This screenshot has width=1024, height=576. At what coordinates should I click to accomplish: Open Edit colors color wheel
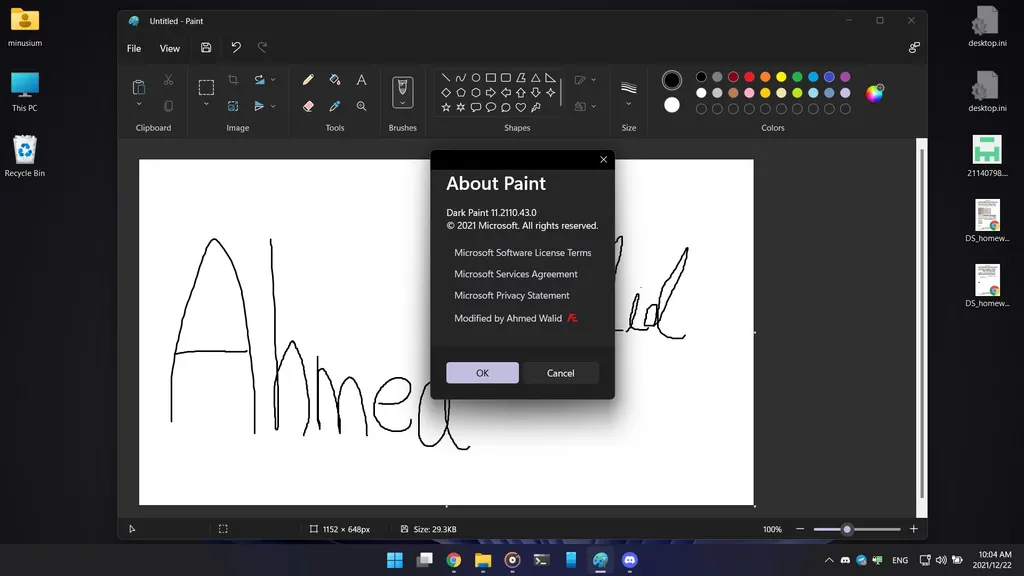(874, 93)
